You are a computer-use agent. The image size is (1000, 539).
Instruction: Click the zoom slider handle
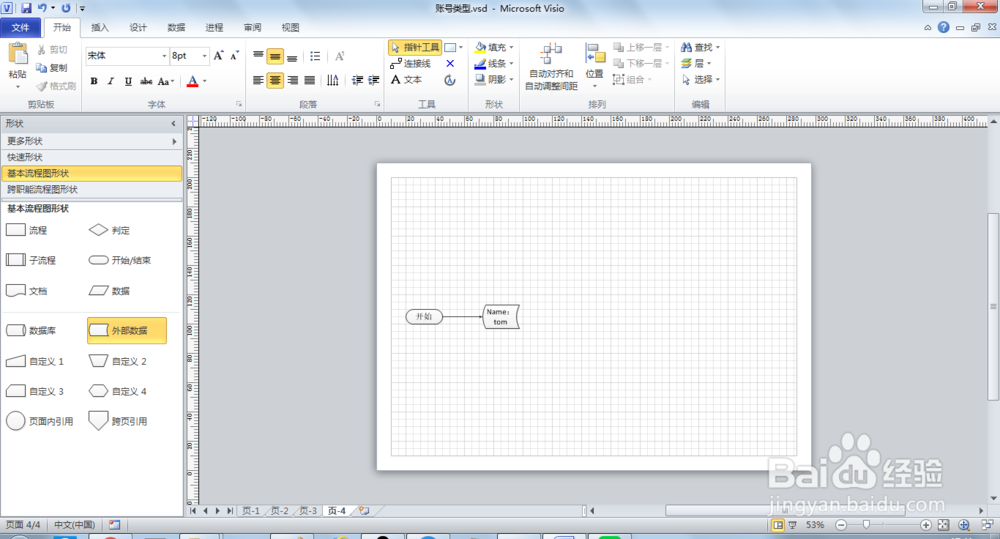[866, 525]
